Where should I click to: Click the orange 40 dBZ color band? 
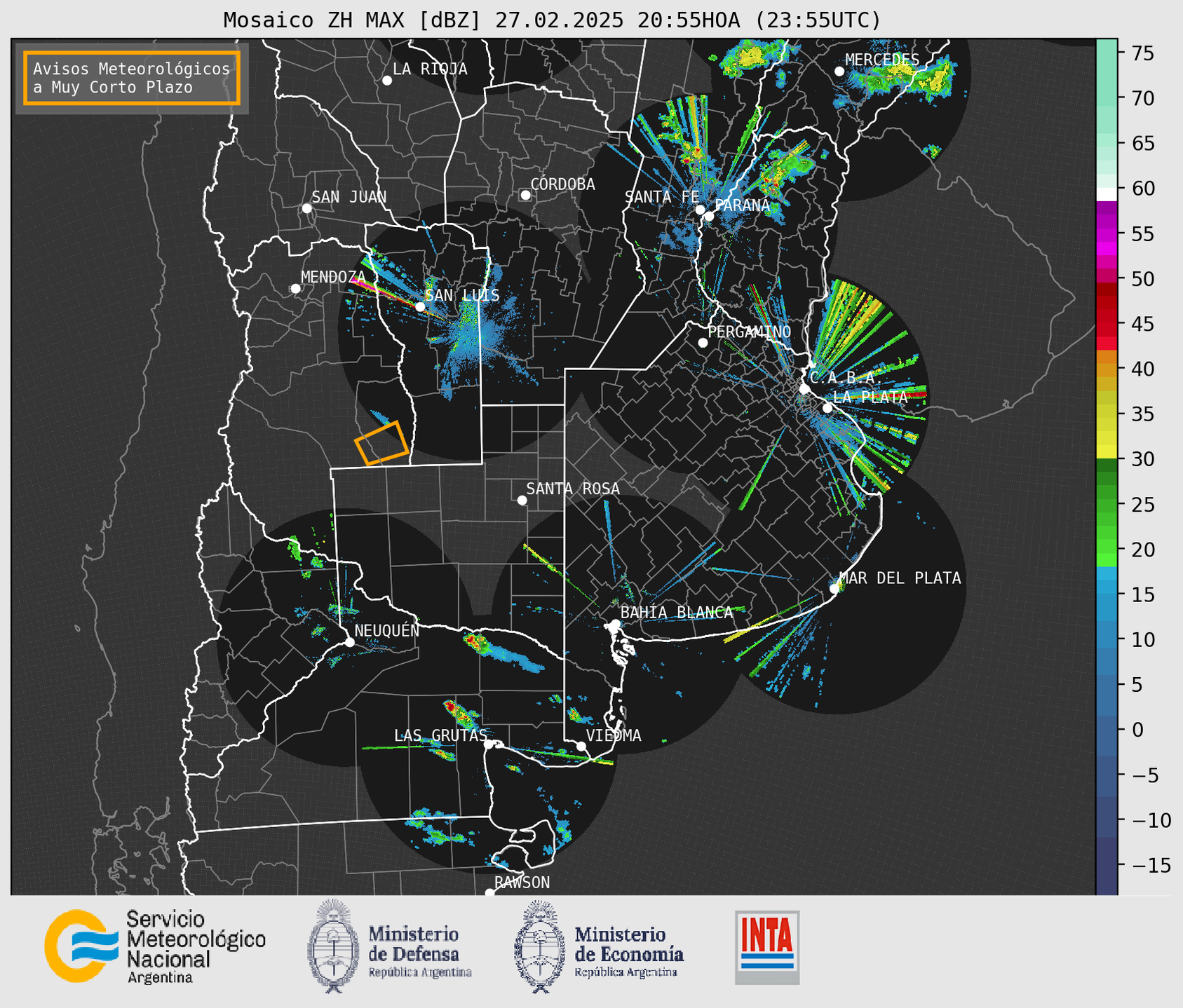point(1107,369)
